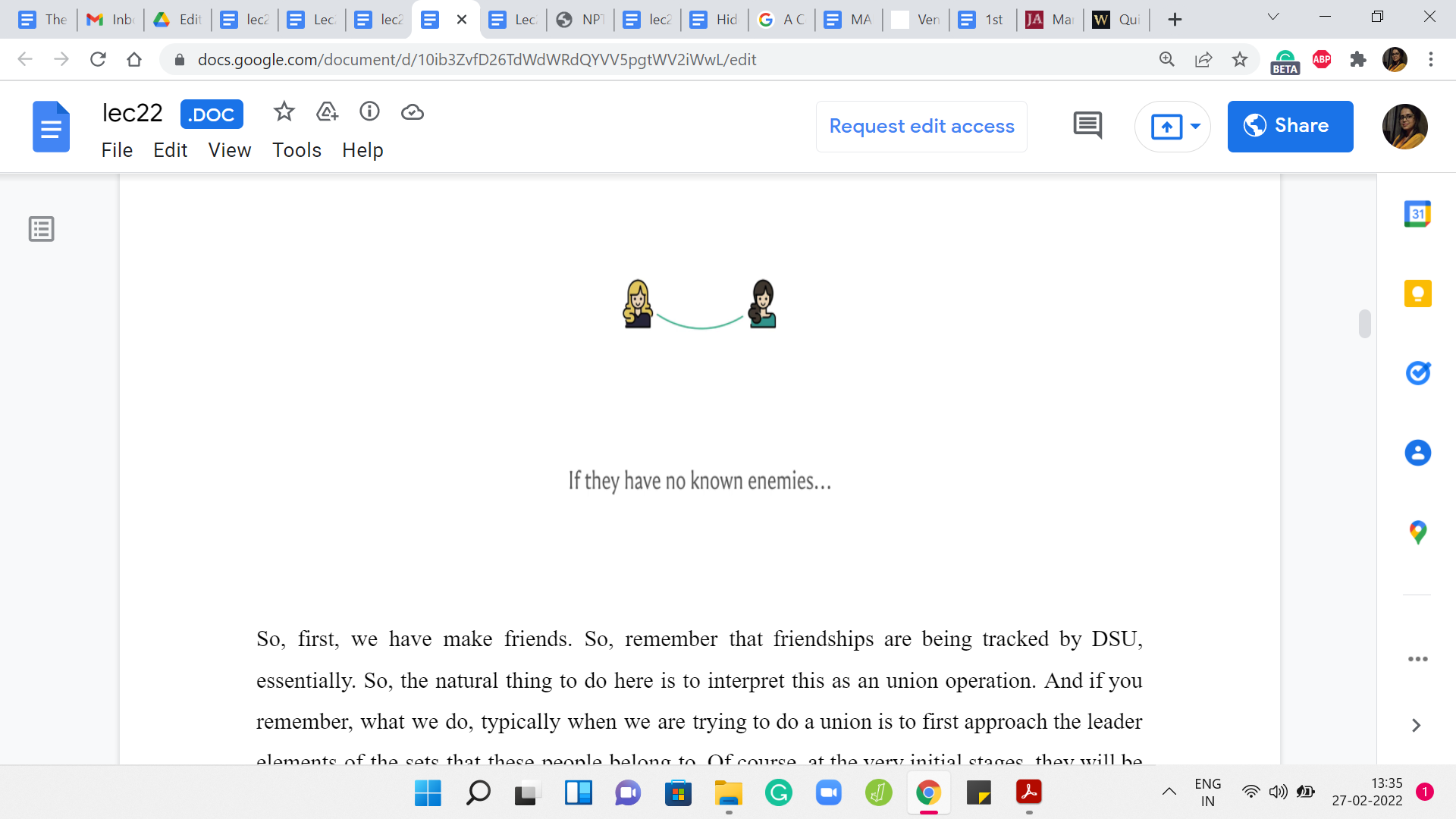The height and width of the screenshot is (819, 1456).
Task: Open the Tools menu
Action: point(297,150)
